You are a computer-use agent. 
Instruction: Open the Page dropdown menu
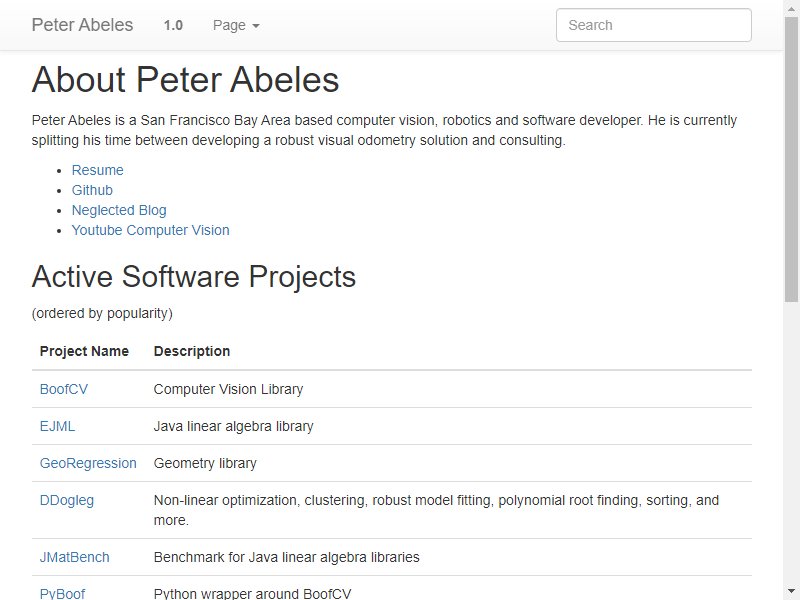(236, 25)
